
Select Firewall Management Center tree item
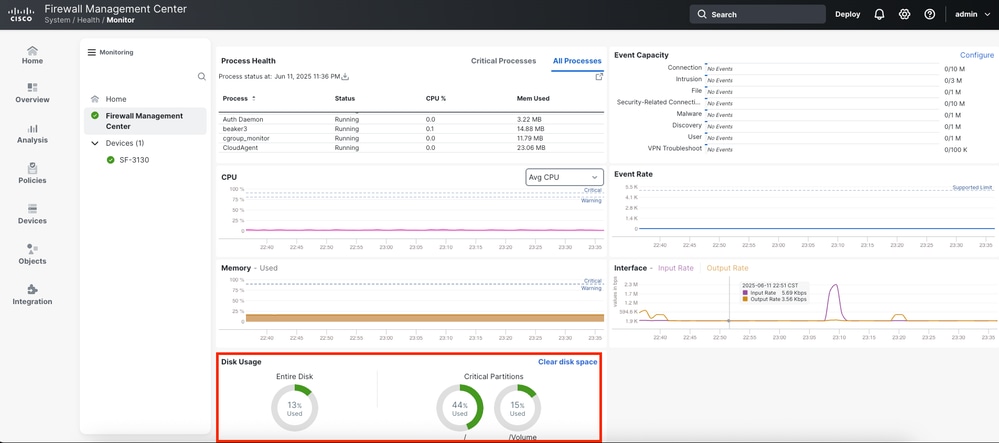[x=145, y=121]
